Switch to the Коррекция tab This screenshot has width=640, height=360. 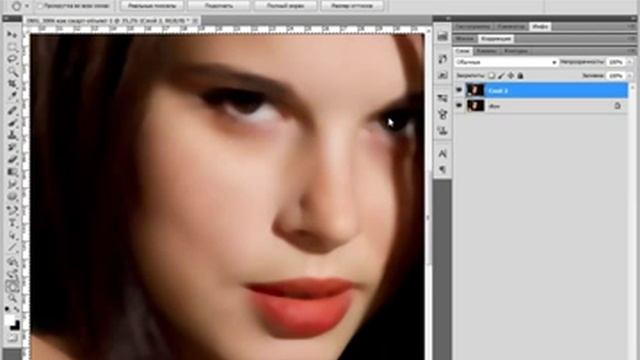(x=496, y=39)
